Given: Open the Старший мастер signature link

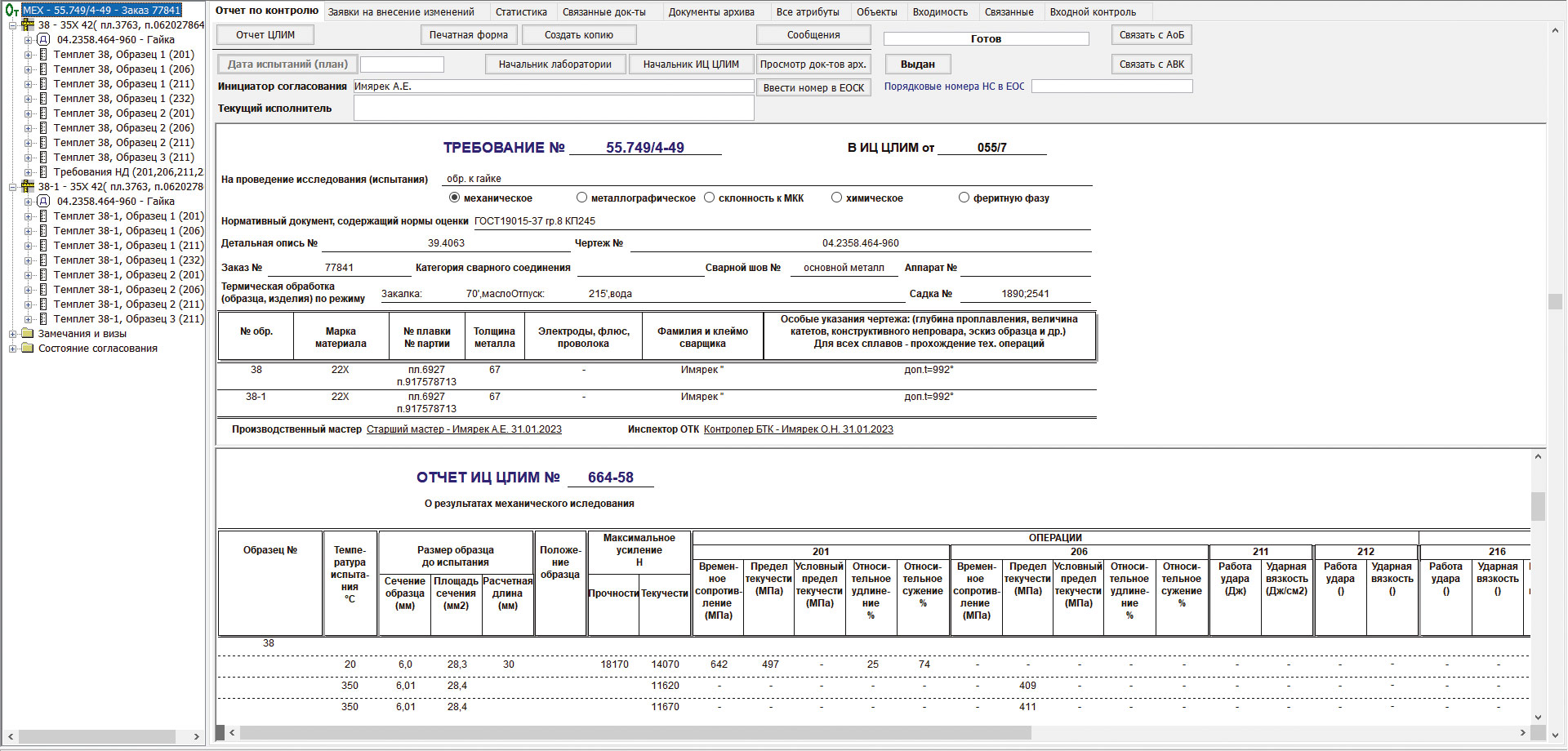Looking at the screenshot, I should (464, 429).
